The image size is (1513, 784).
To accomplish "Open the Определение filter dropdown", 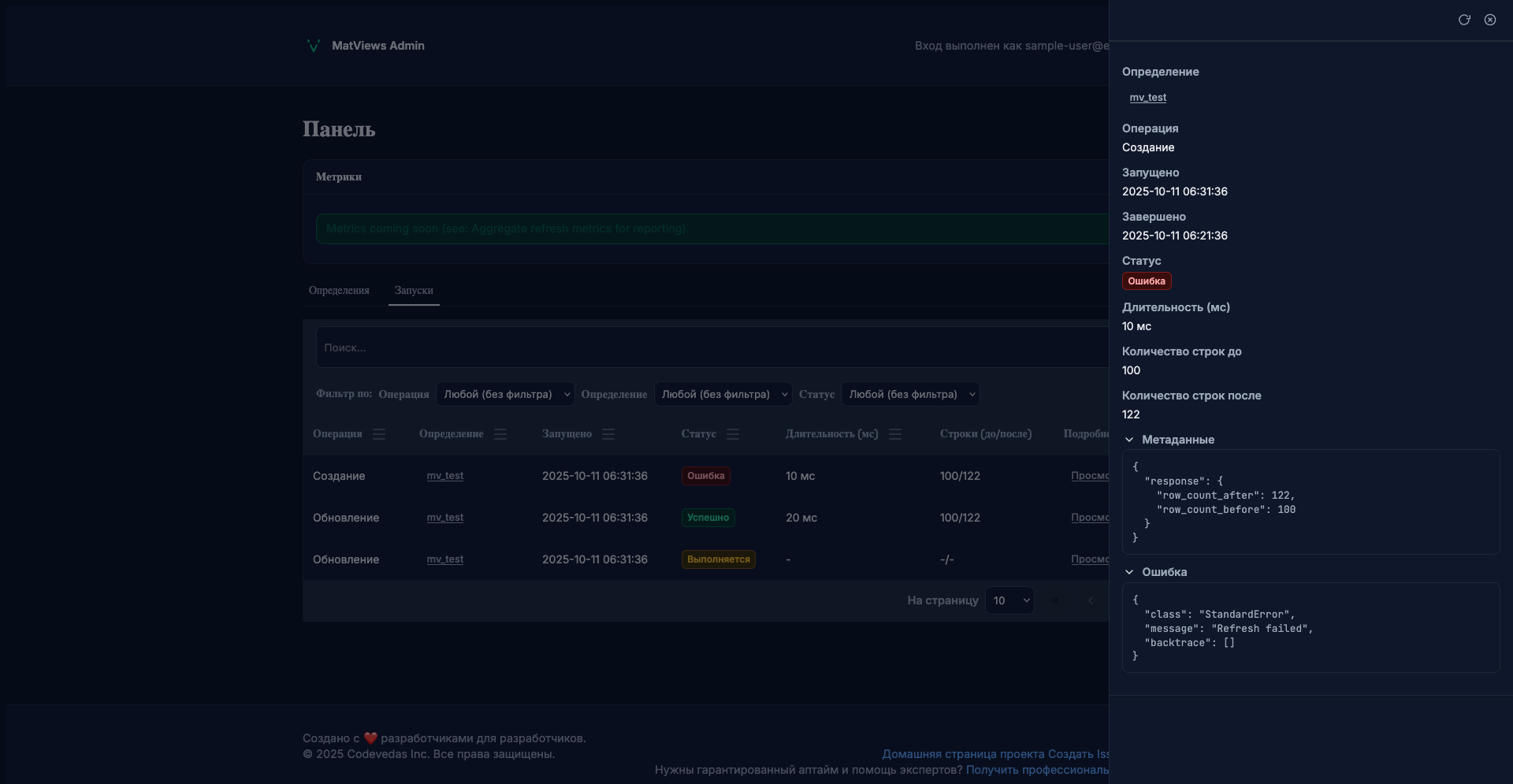I will 723,394.
